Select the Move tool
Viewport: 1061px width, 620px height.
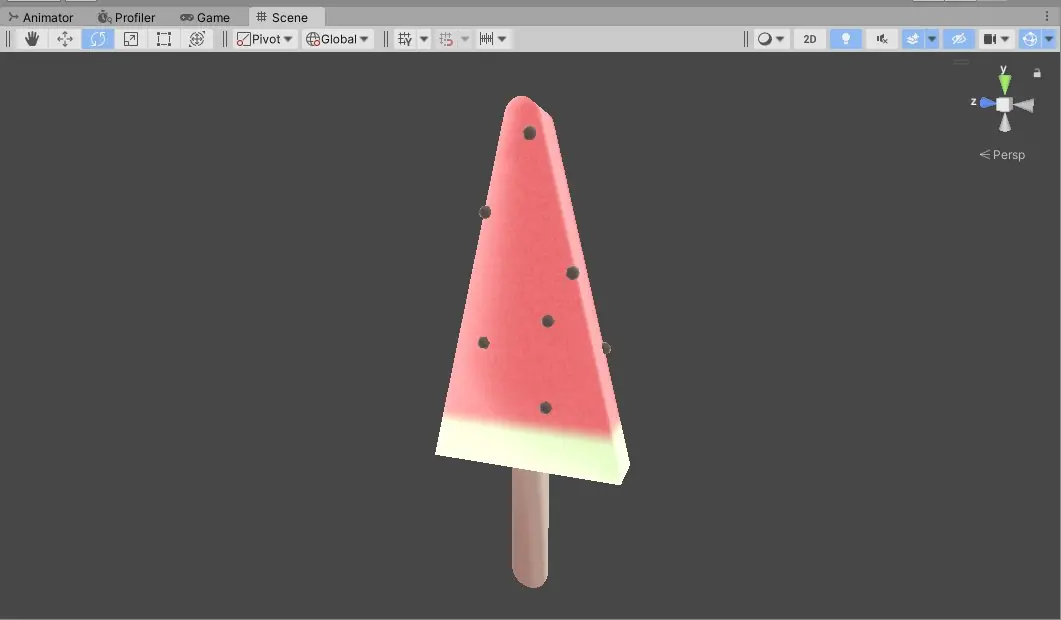point(64,38)
